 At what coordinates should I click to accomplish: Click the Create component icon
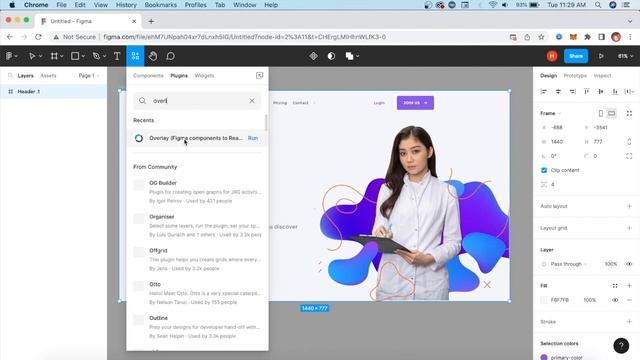point(313,56)
